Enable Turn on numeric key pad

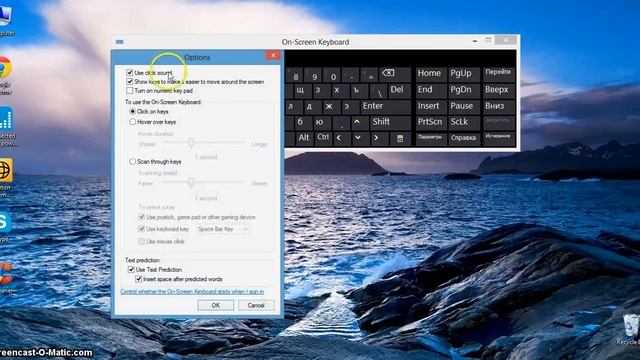point(130,91)
